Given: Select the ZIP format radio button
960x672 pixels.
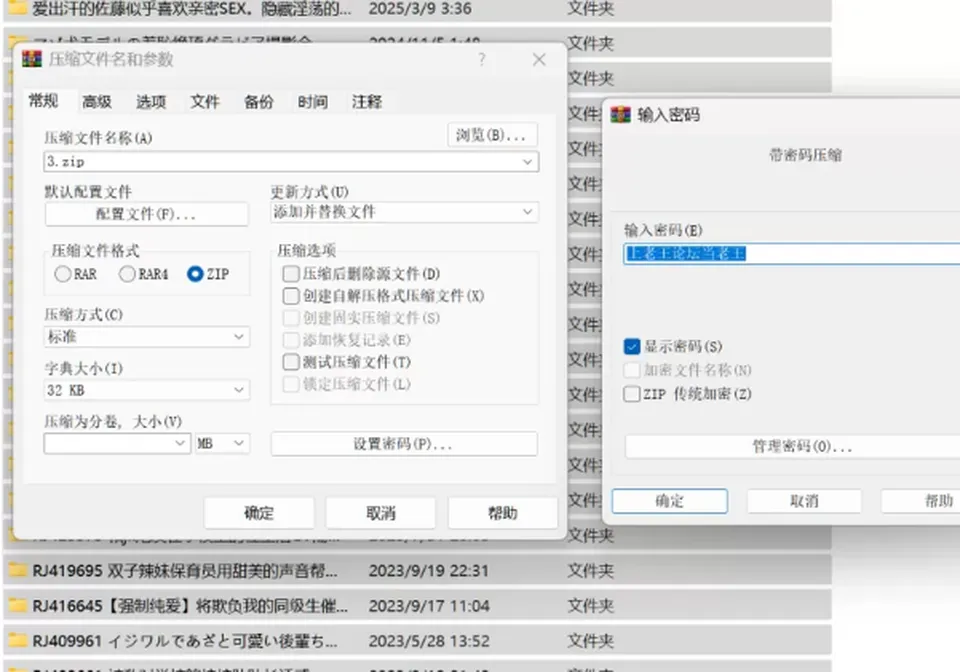Looking at the screenshot, I should (x=195, y=274).
